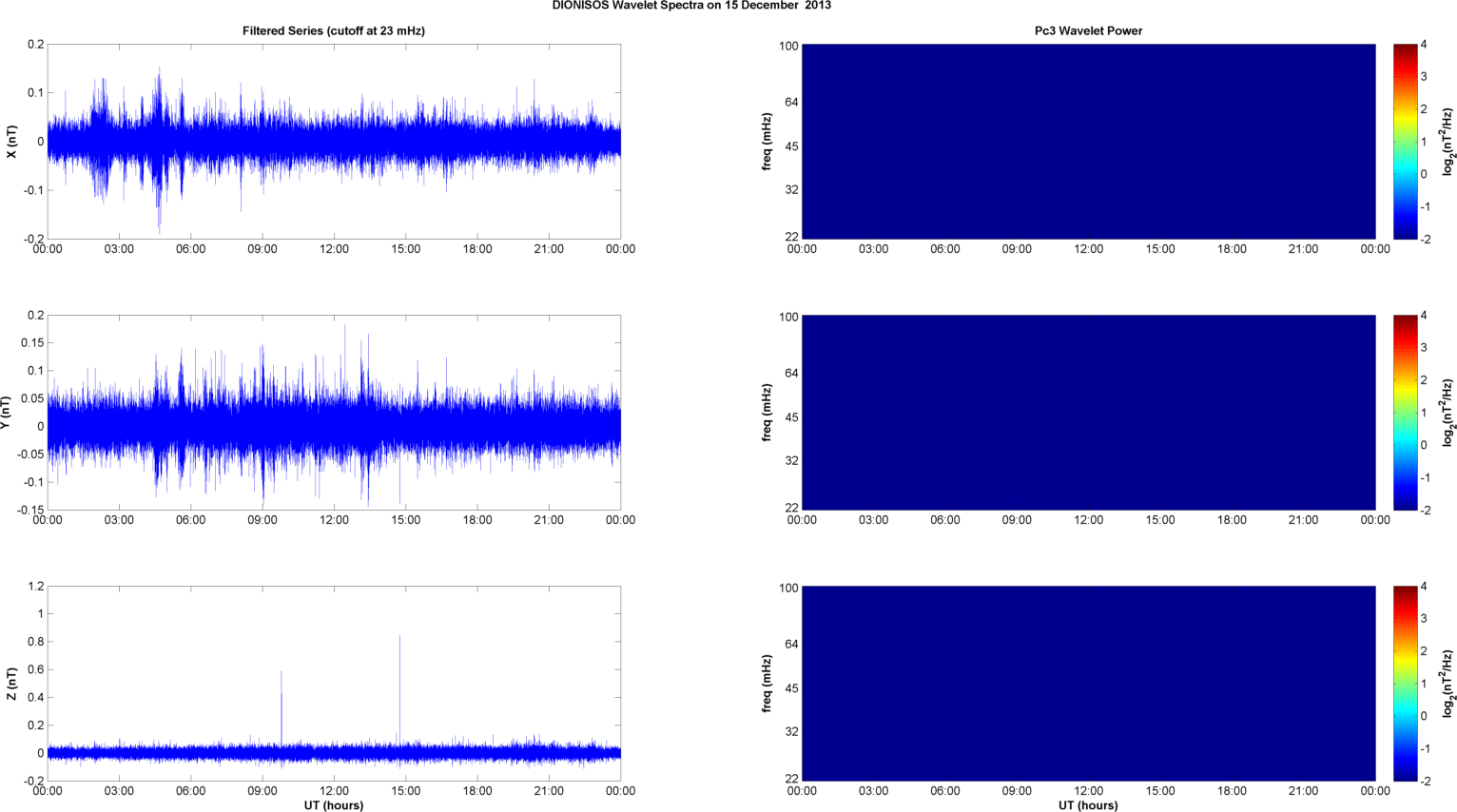Image resolution: width=1457 pixels, height=812 pixels.
Task: Click the '18:00' tick under the X spectrogram
Action: (1232, 249)
